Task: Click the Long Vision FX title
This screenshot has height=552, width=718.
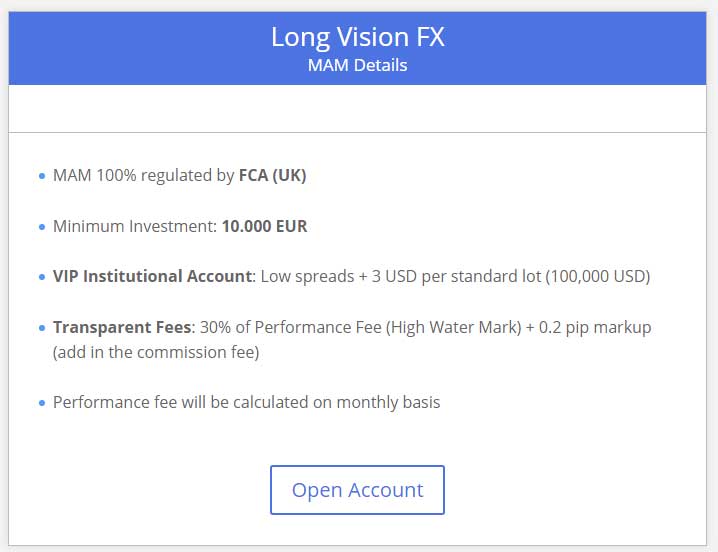Action: tap(358, 37)
